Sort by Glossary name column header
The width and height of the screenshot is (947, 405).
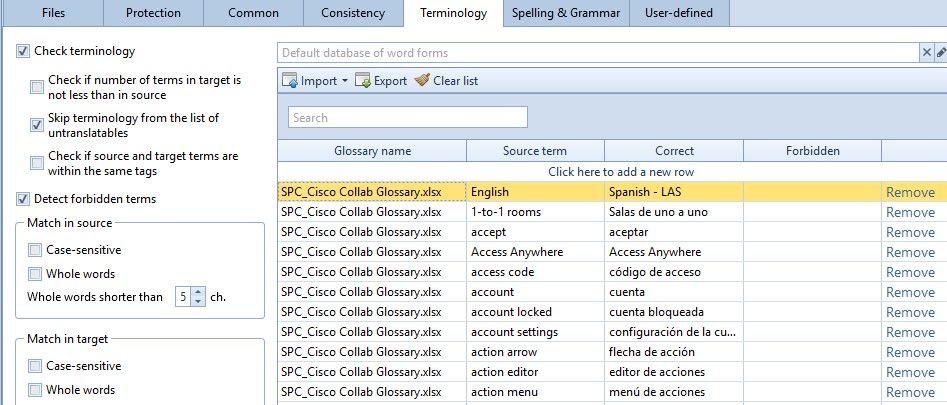point(372,151)
